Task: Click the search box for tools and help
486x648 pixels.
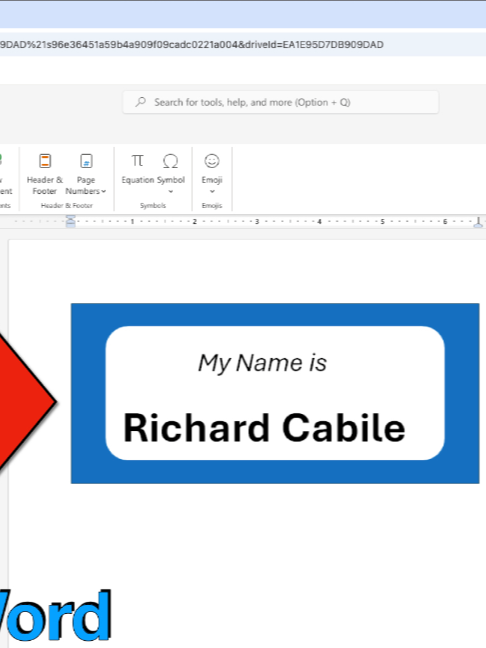Action: (281, 102)
